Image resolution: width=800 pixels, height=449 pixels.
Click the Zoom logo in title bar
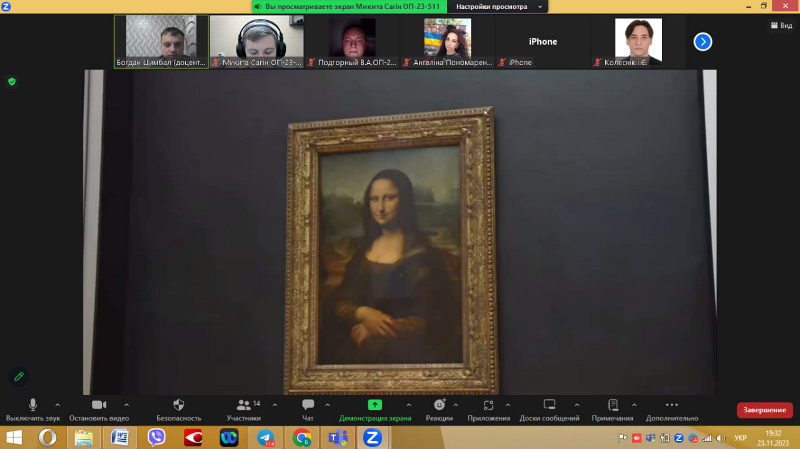(x=6, y=7)
